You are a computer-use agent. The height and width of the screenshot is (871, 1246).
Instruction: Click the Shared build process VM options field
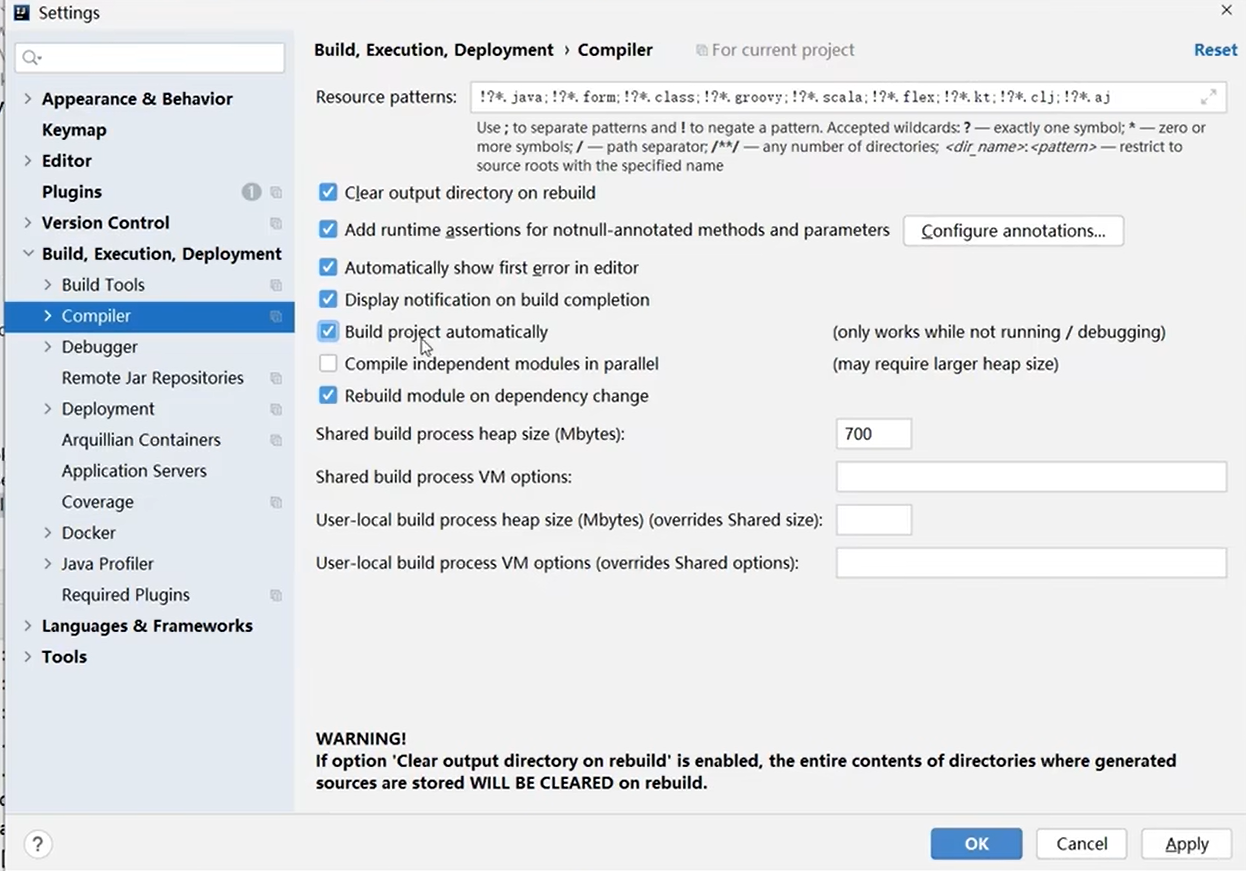(x=1031, y=477)
